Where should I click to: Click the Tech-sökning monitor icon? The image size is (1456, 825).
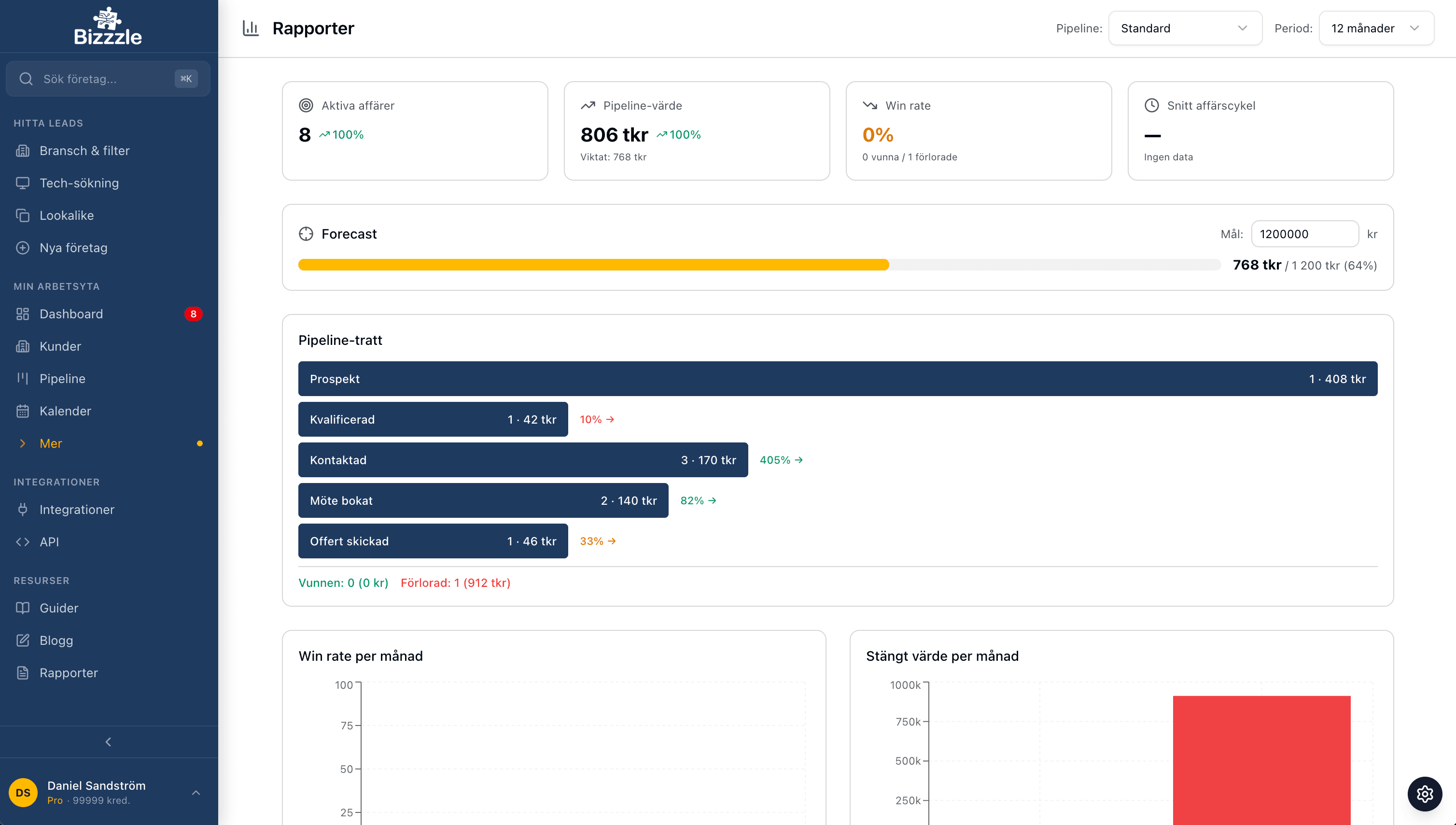point(23,183)
